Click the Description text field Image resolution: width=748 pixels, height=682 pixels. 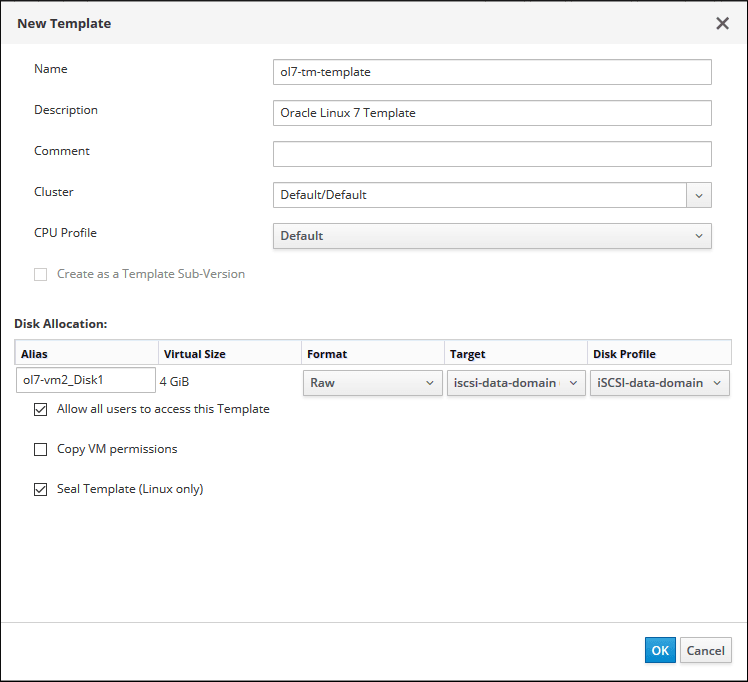pyautogui.click(x=491, y=113)
